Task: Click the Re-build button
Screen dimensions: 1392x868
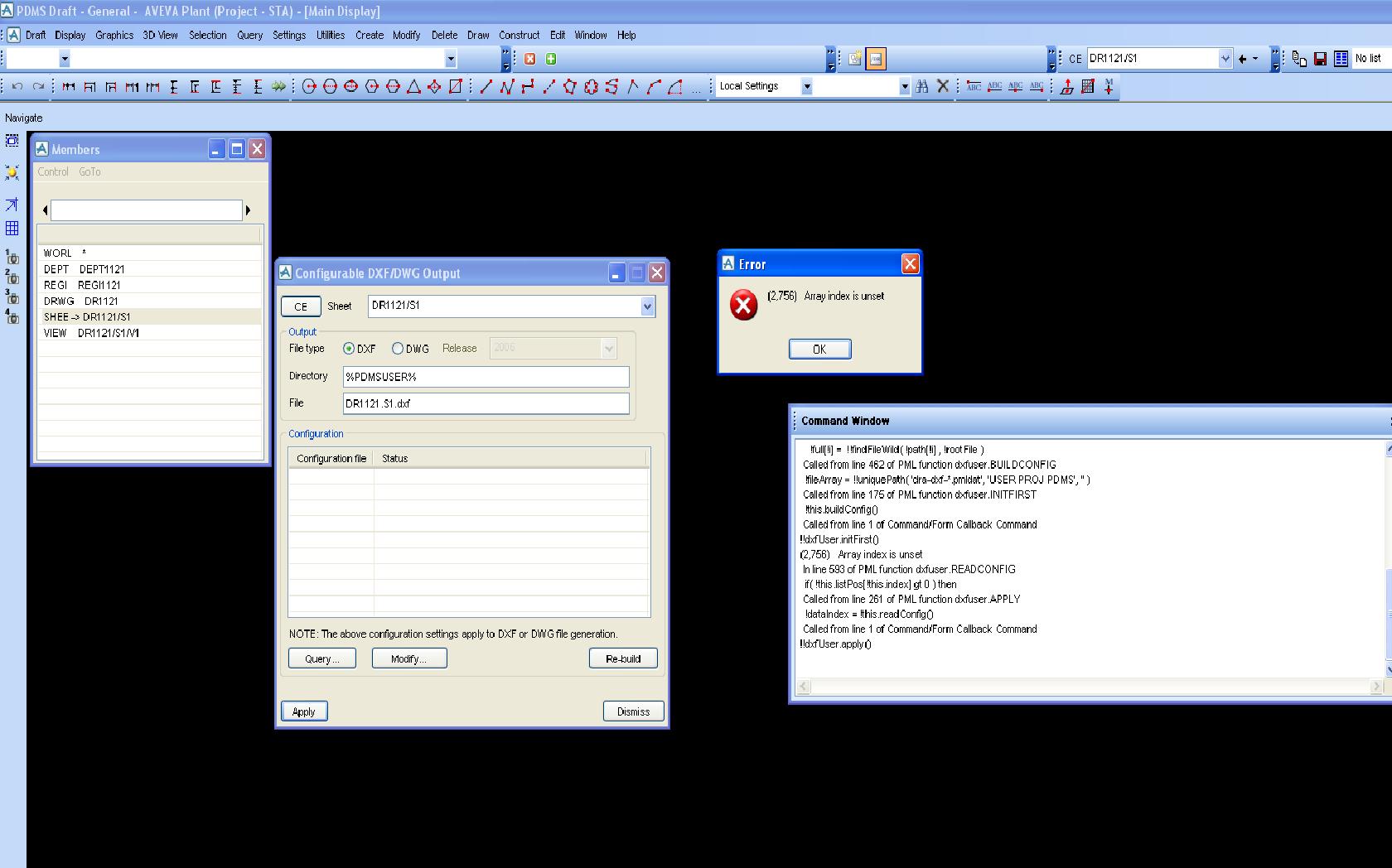Action: 623,658
